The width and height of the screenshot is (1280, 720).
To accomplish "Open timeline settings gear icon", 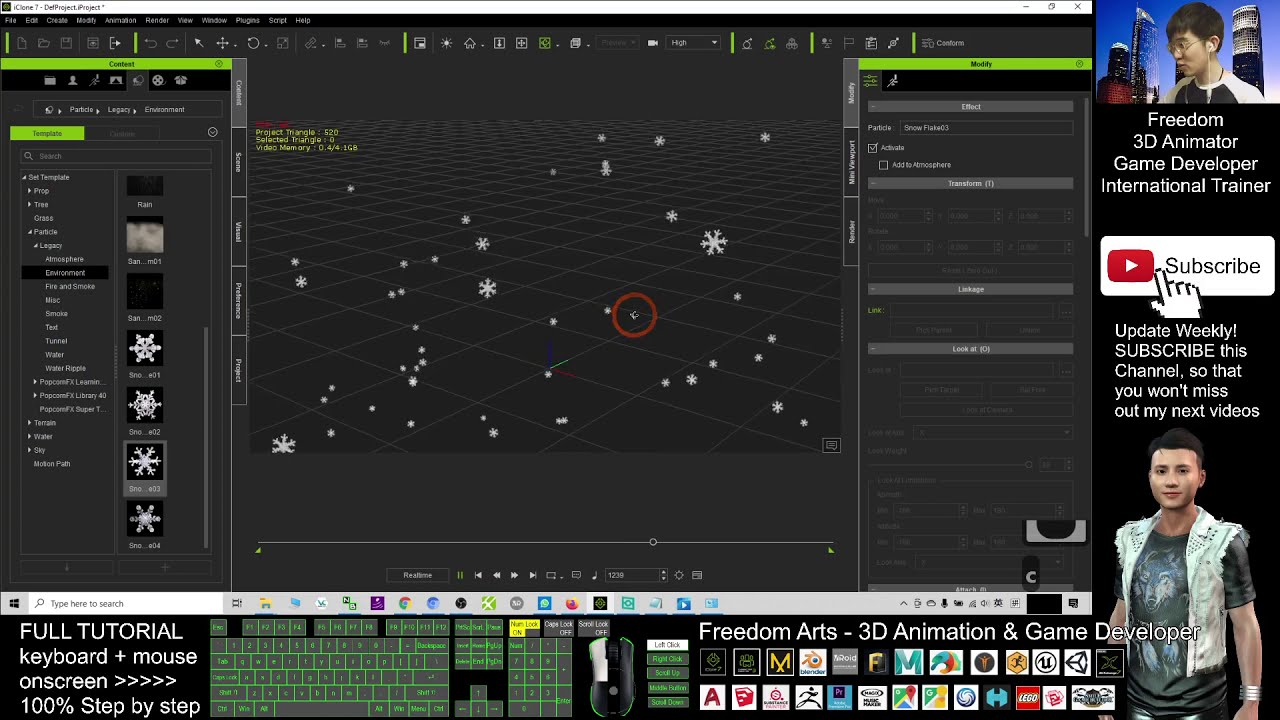I will pyautogui.click(x=679, y=575).
